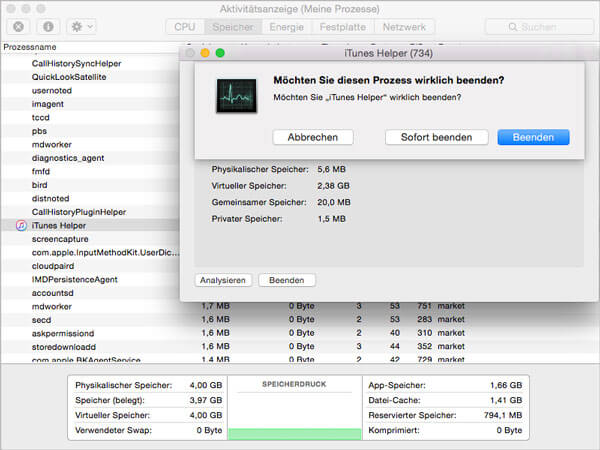This screenshot has height=450, width=600.
Task: Click the Verwendeter Swap 0 Byte value
Action: click(209, 430)
